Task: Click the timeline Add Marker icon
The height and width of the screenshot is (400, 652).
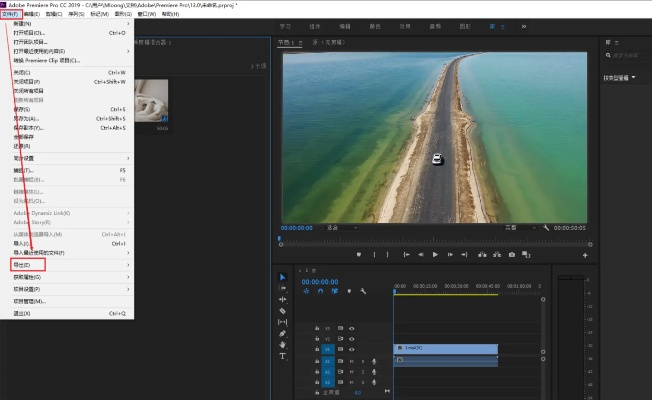Action: [x=349, y=291]
